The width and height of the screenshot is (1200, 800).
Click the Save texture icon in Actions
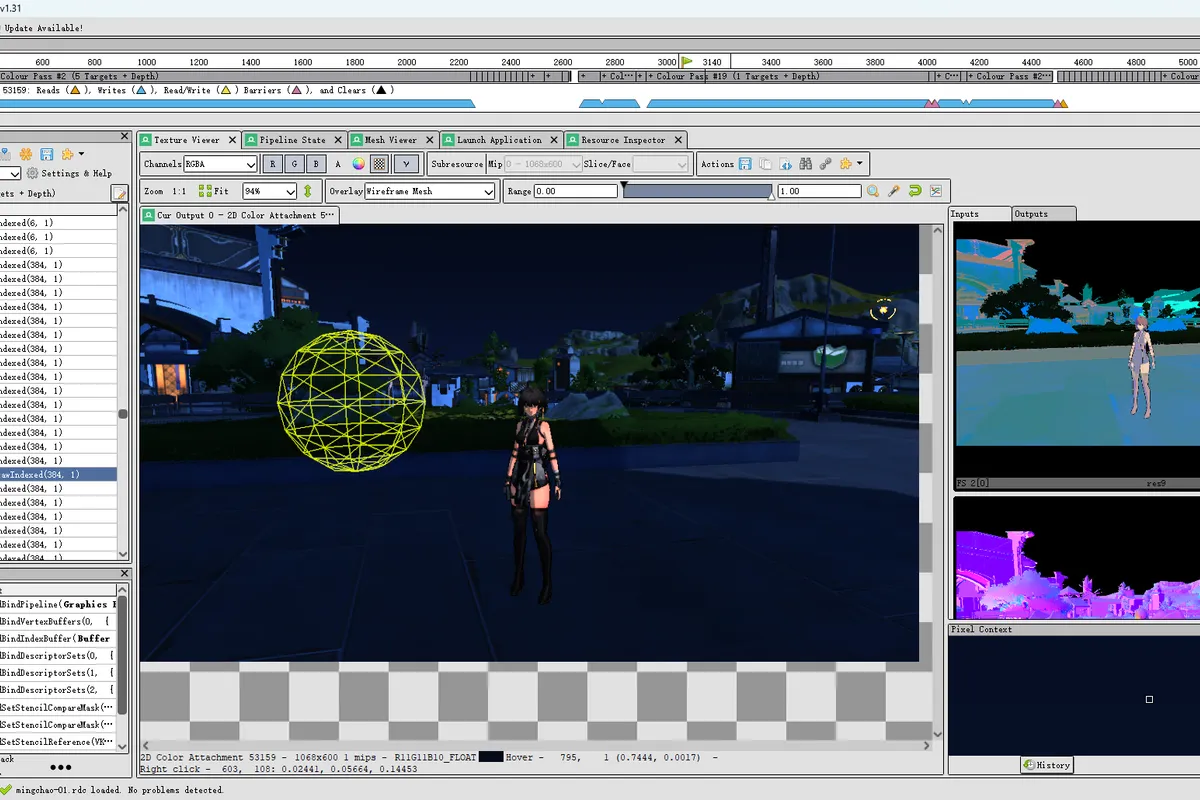(745, 164)
